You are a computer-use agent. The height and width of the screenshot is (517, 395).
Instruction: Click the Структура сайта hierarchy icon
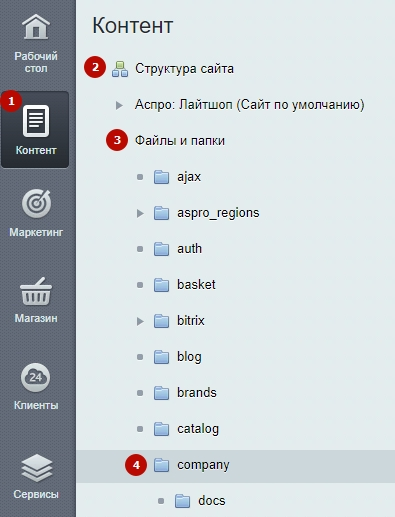[x=120, y=69]
